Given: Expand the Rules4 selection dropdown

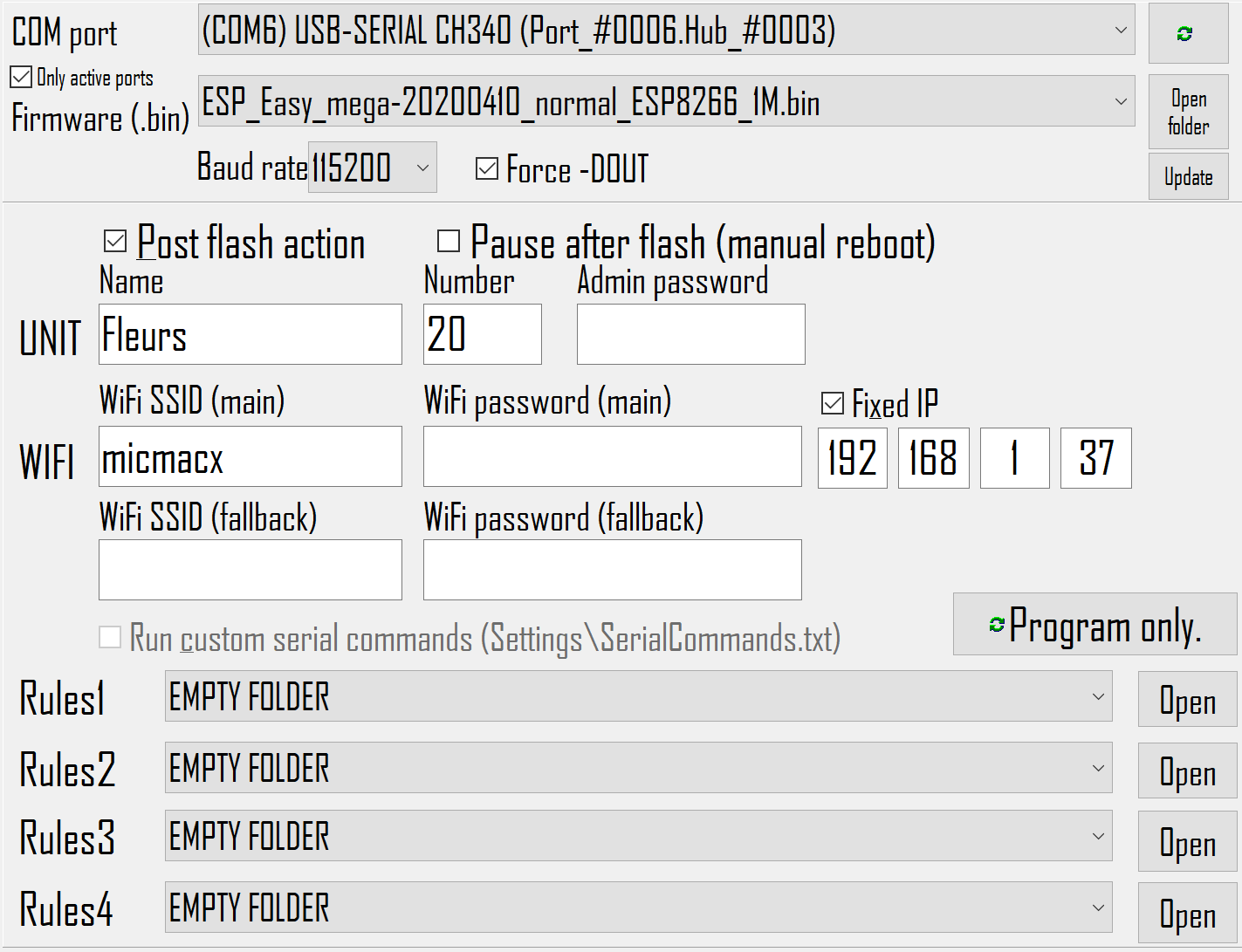Looking at the screenshot, I should click(1098, 907).
